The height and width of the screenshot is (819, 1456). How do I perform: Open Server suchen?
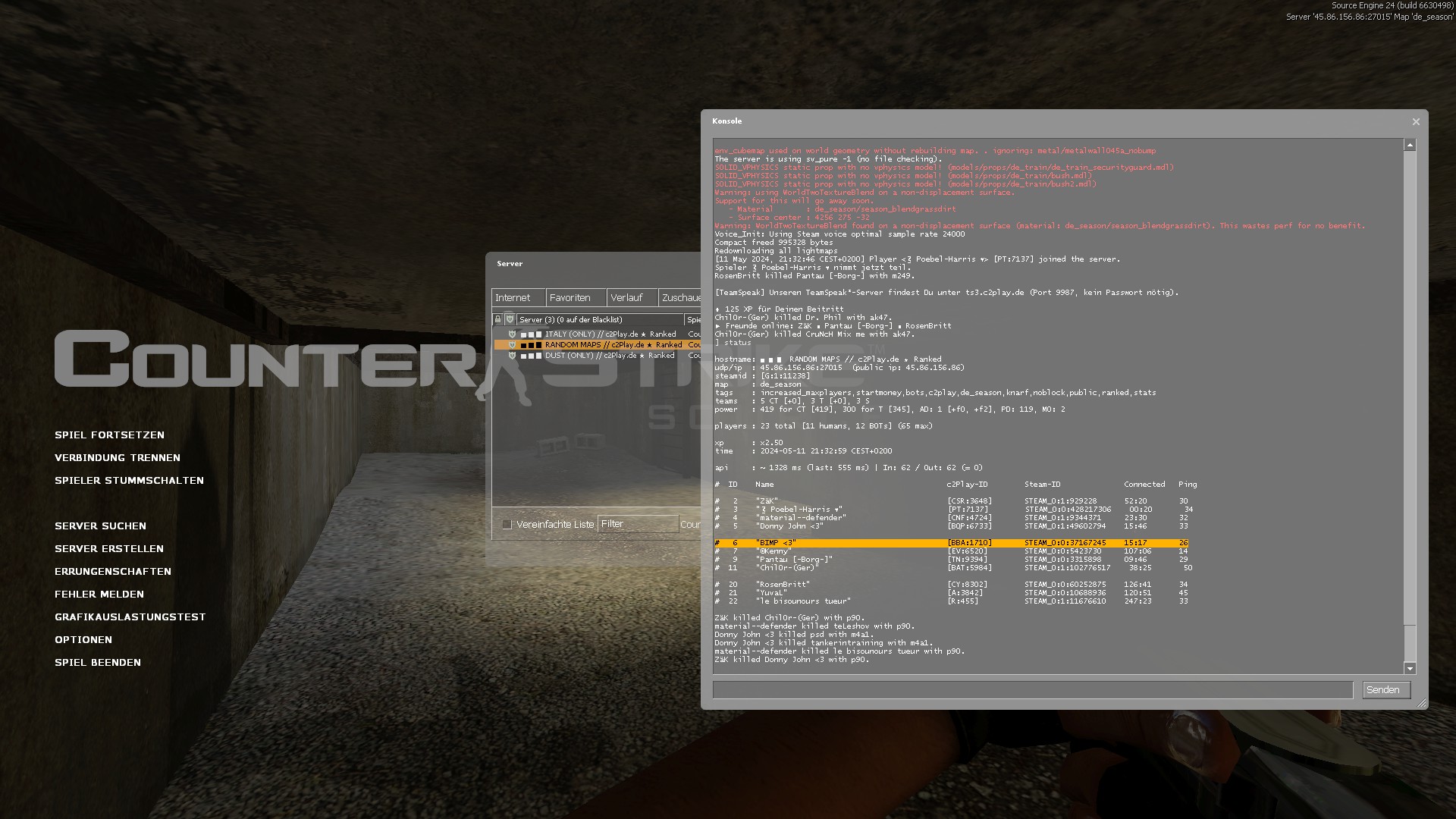pos(100,526)
